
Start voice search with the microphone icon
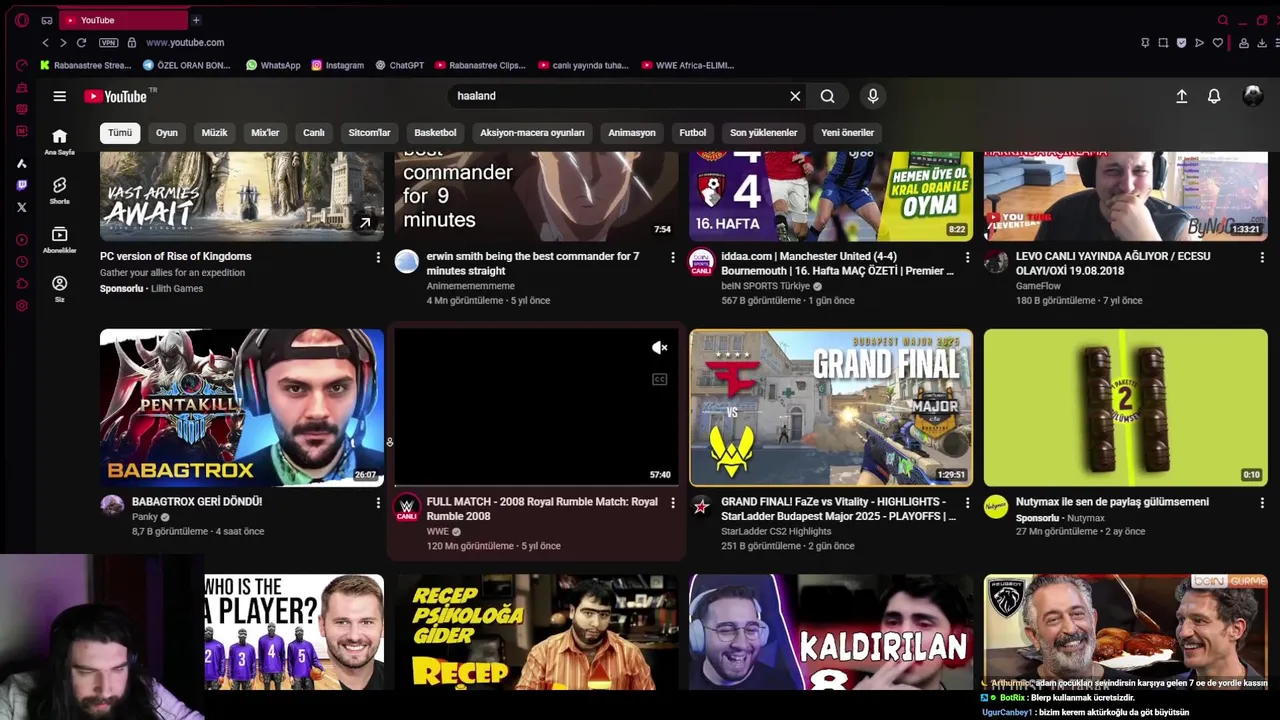click(x=873, y=96)
